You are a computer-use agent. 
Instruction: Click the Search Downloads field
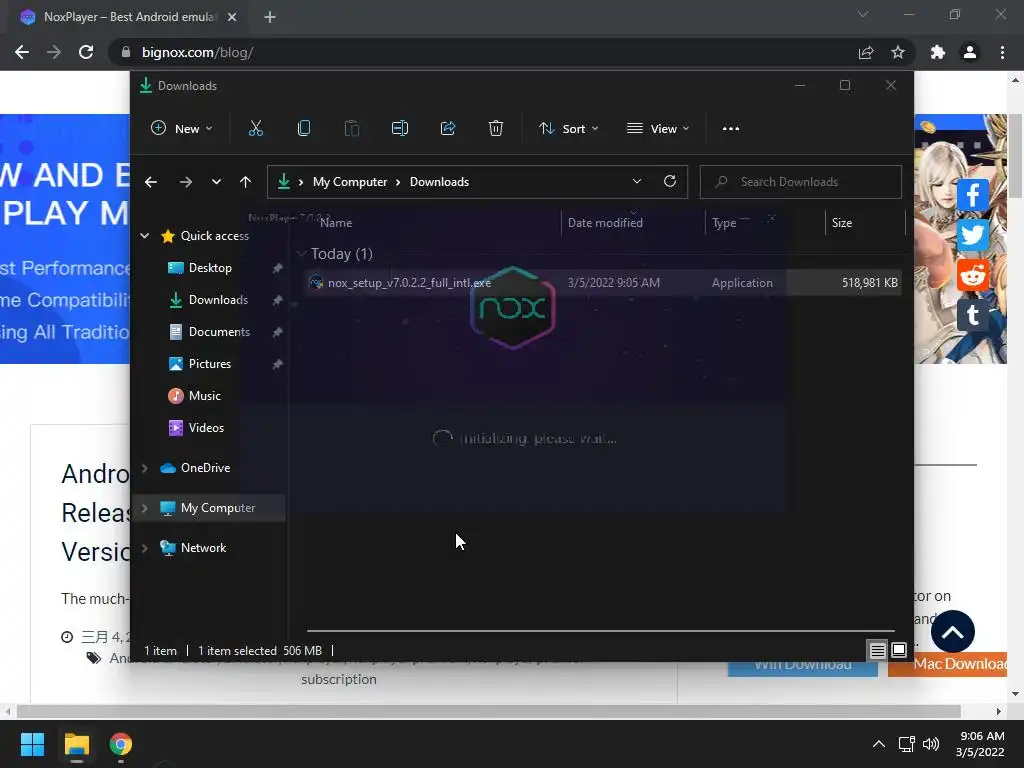pos(801,182)
